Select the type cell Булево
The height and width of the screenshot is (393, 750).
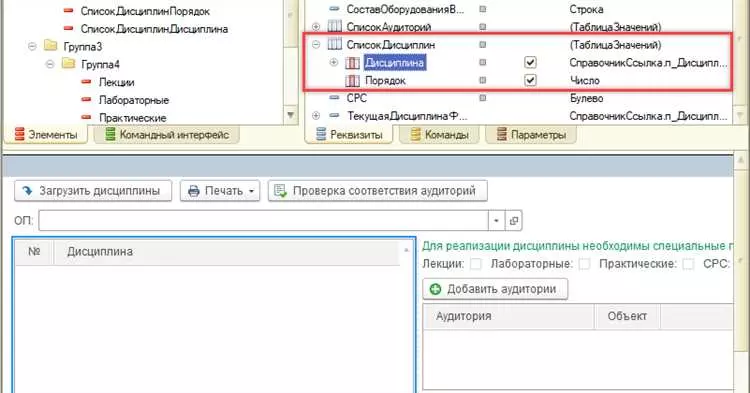pos(586,98)
